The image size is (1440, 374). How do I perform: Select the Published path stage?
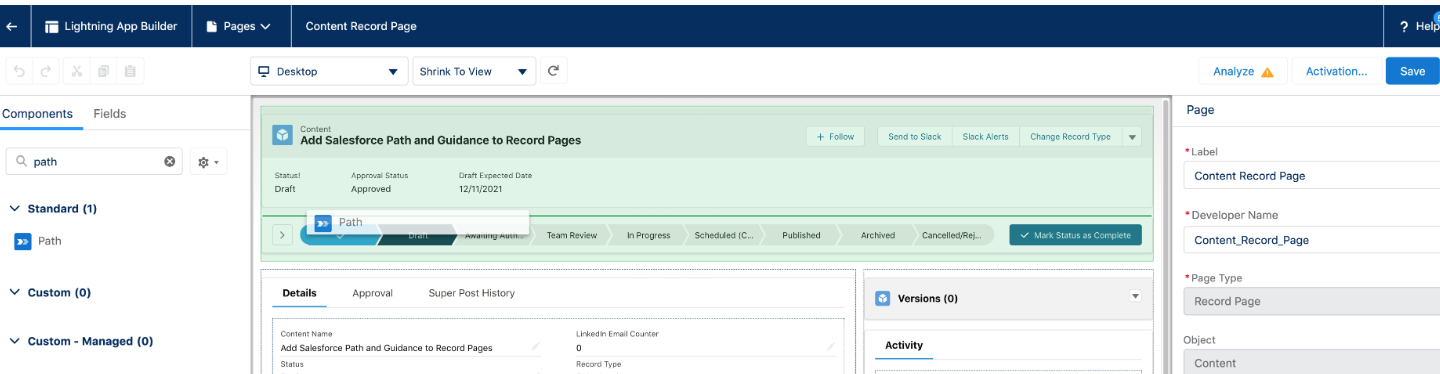pyautogui.click(x=801, y=235)
